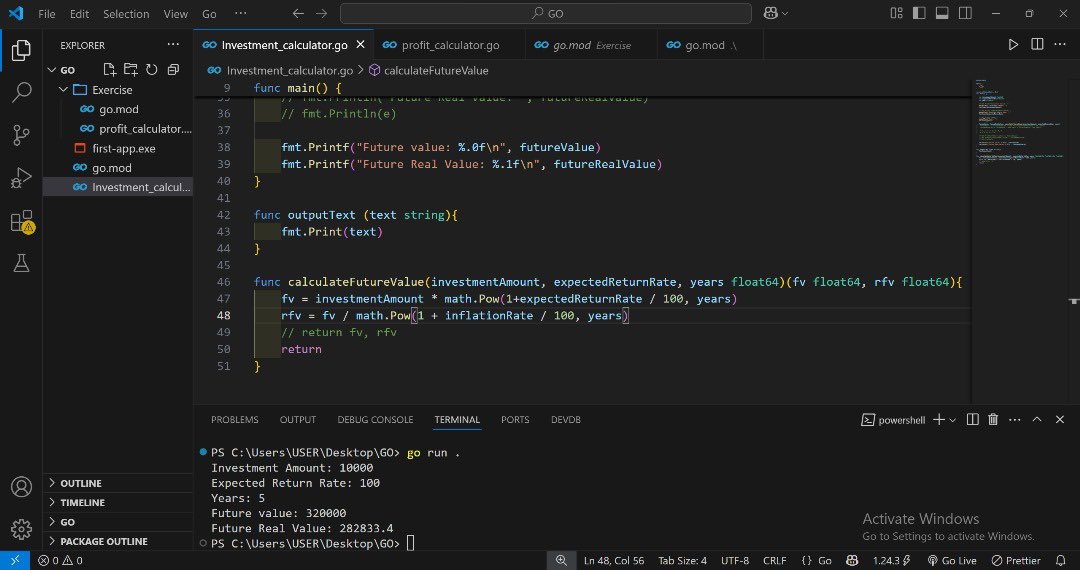This screenshot has height=570, width=1080.
Task: Open notifications bell in status bar
Action: (x=1061, y=560)
